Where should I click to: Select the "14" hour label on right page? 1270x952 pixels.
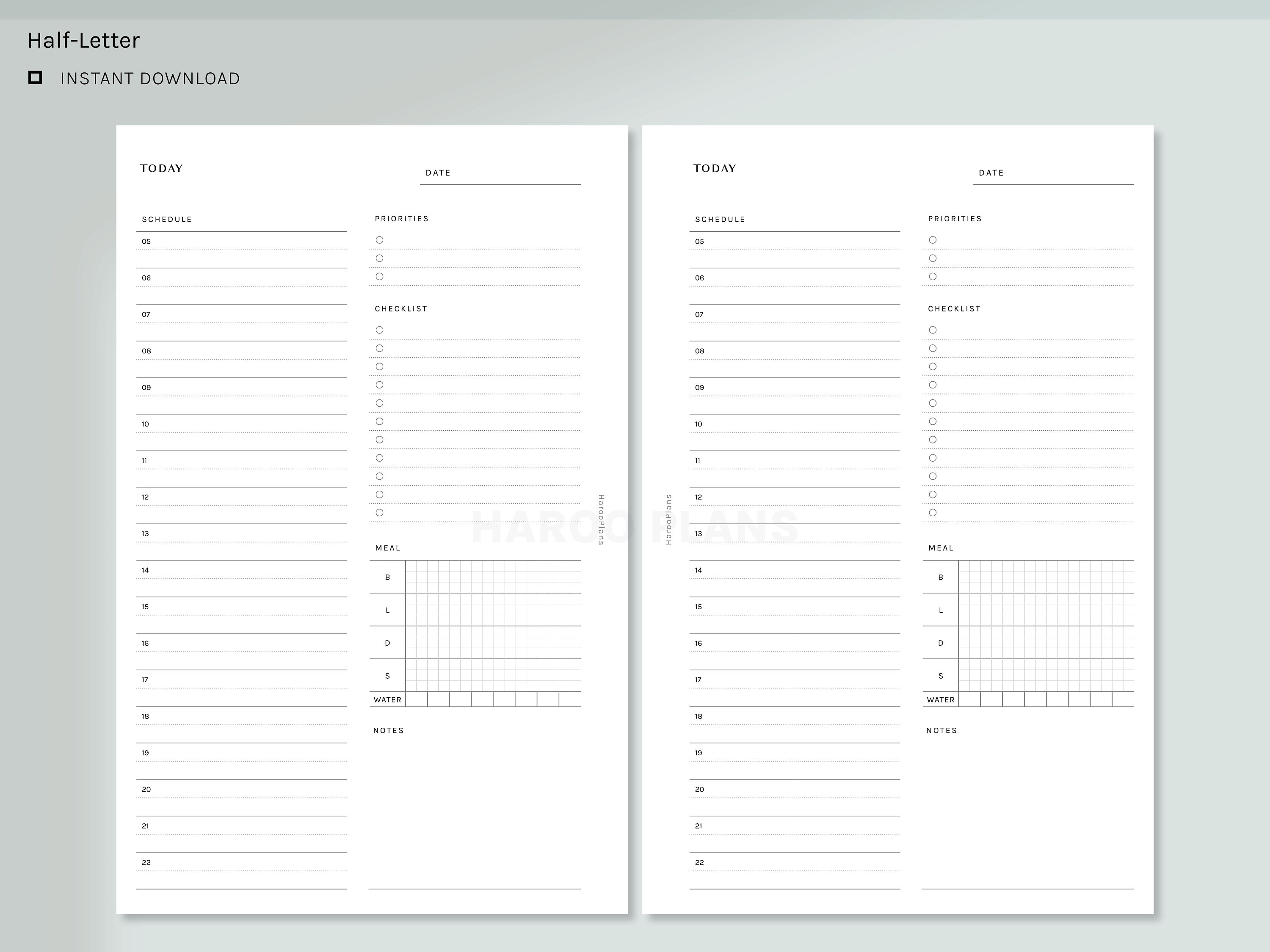(x=698, y=570)
